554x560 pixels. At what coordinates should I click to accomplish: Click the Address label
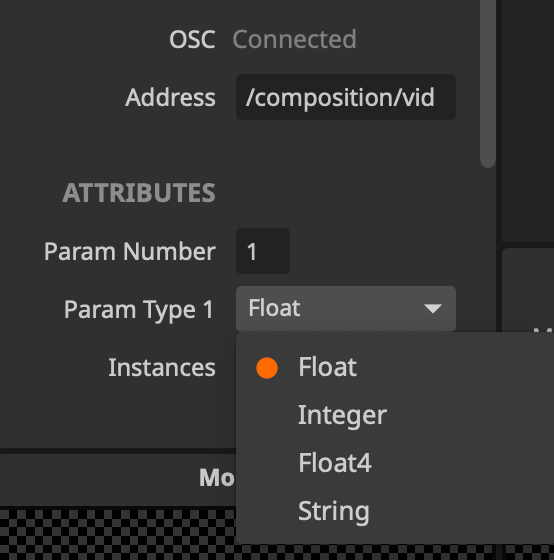(170, 98)
